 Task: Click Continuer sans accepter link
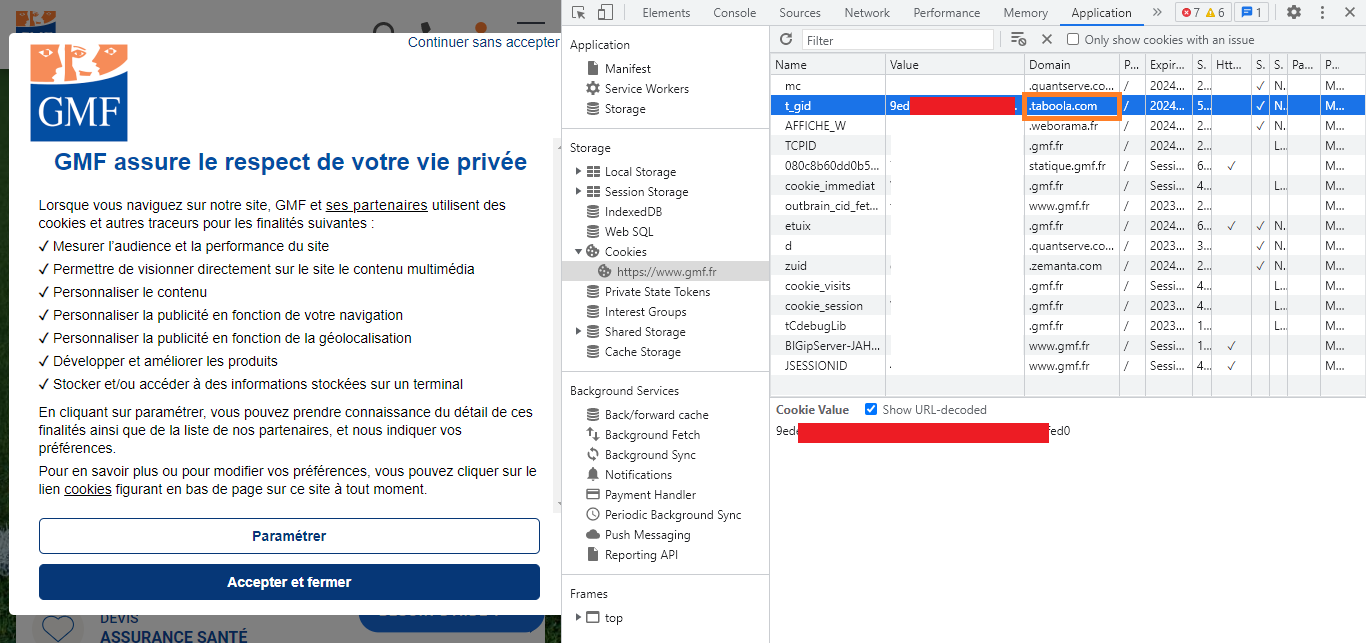[483, 42]
